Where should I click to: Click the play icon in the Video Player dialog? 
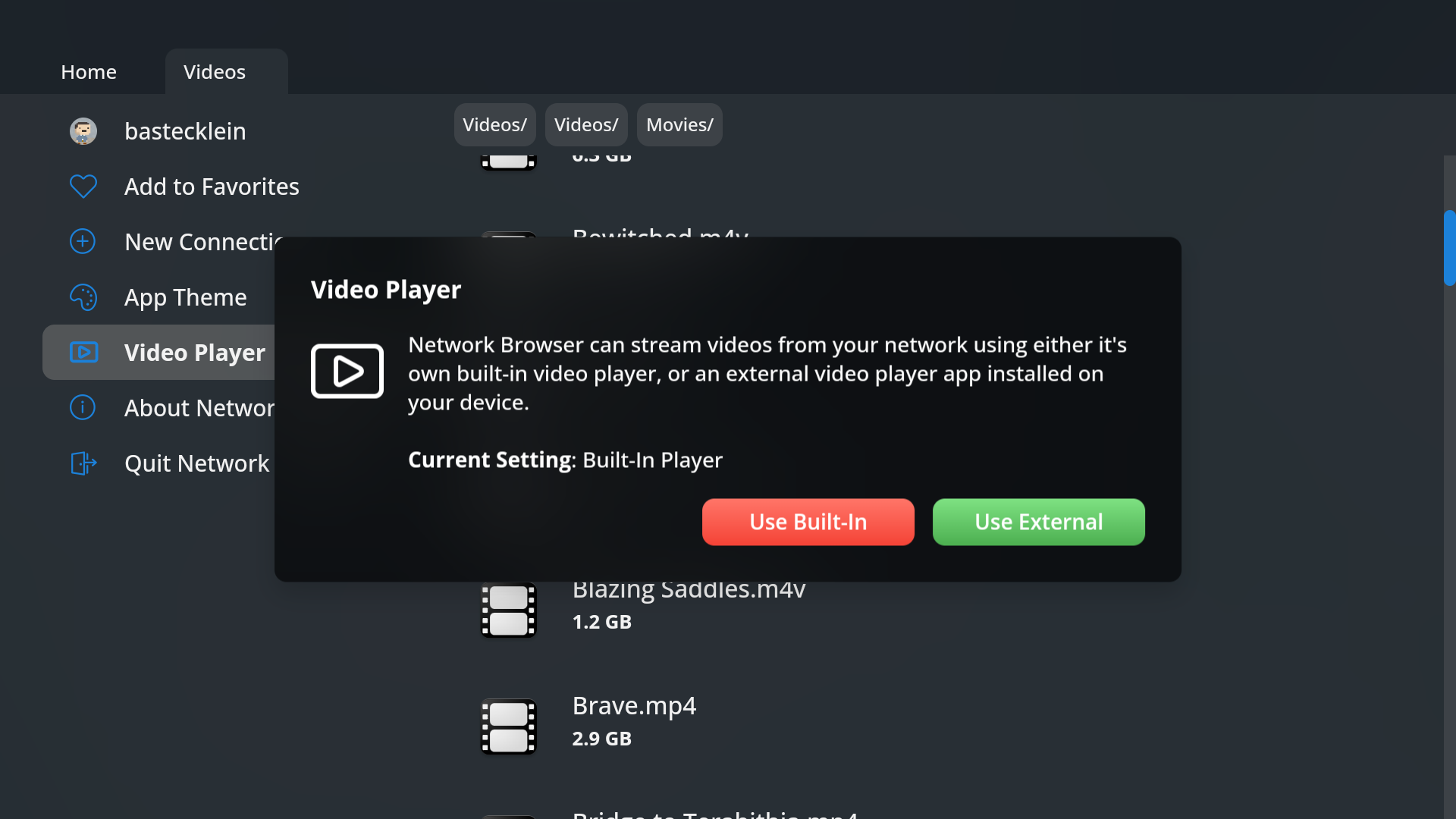click(x=347, y=371)
